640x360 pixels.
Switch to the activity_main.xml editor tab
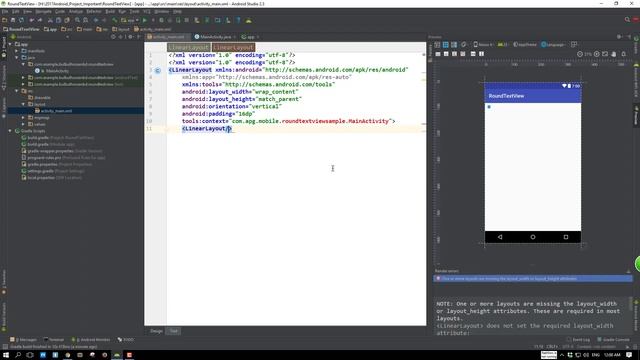click(168, 37)
